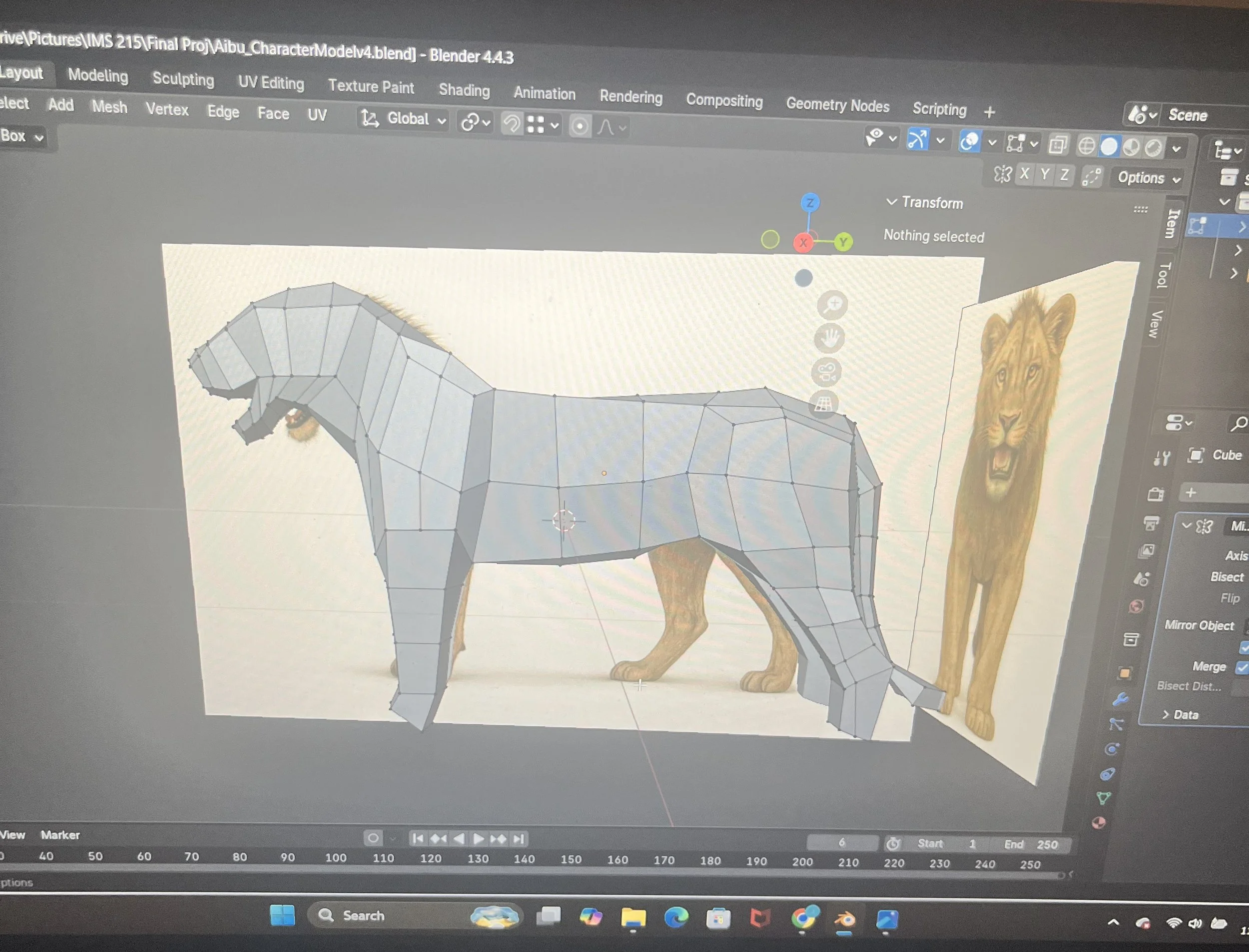Screen dimensions: 1249x952
Task: Click Add Modifier plus button
Action: click(x=1191, y=492)
